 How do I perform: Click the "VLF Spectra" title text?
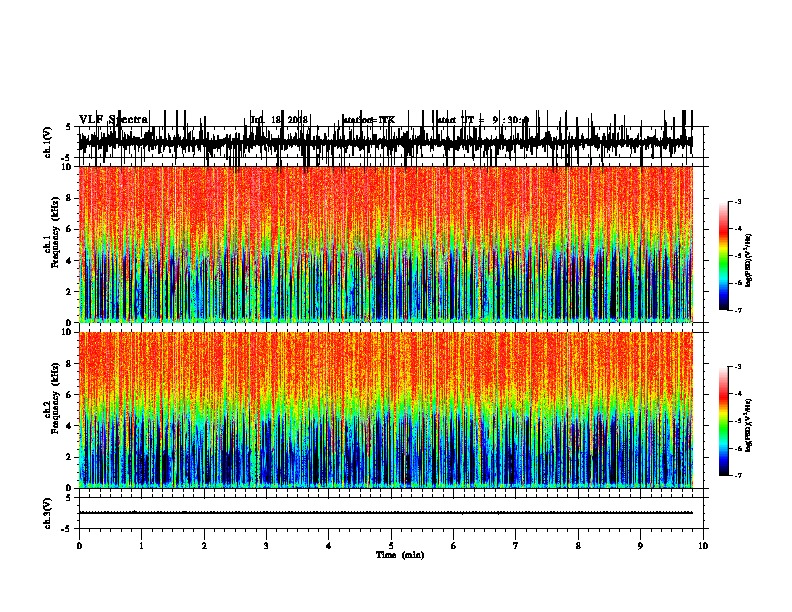(113, 119)
